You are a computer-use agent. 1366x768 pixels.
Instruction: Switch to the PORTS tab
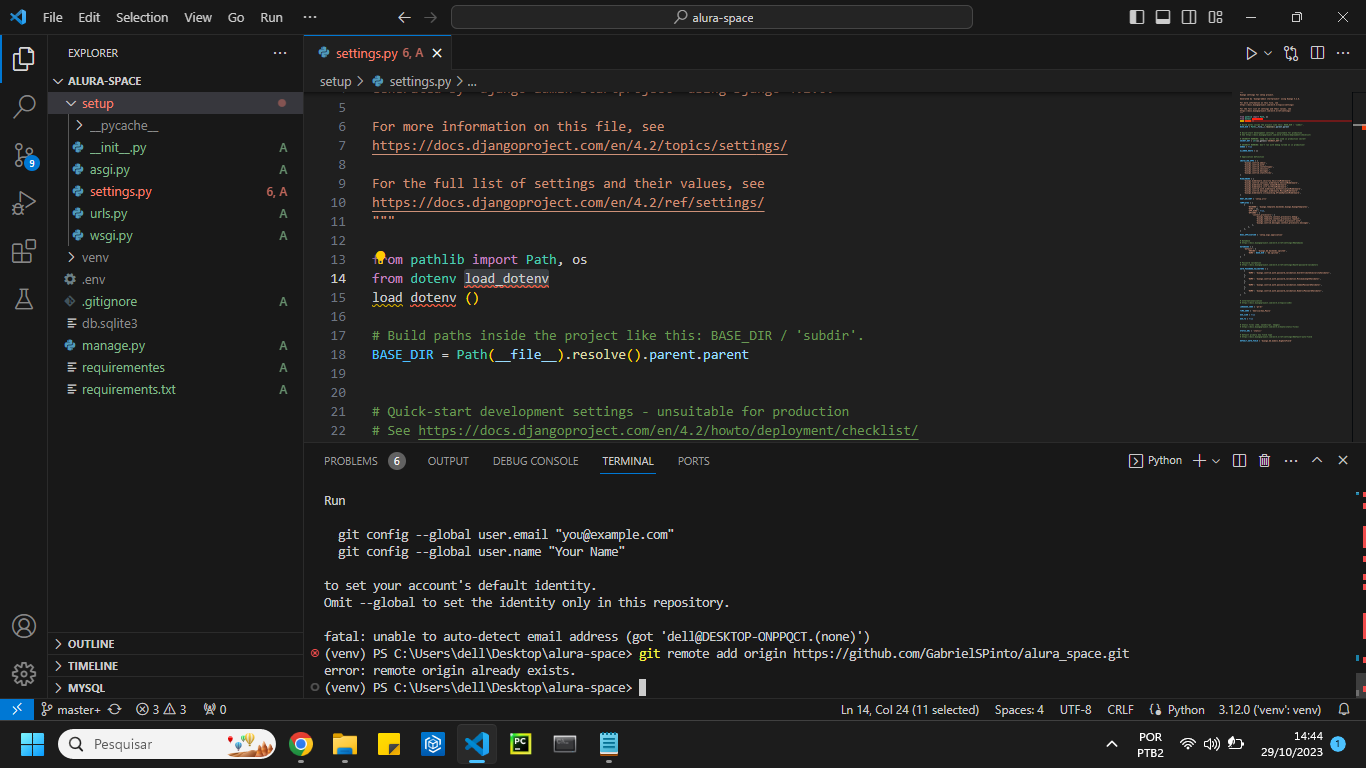click(693, 461)
